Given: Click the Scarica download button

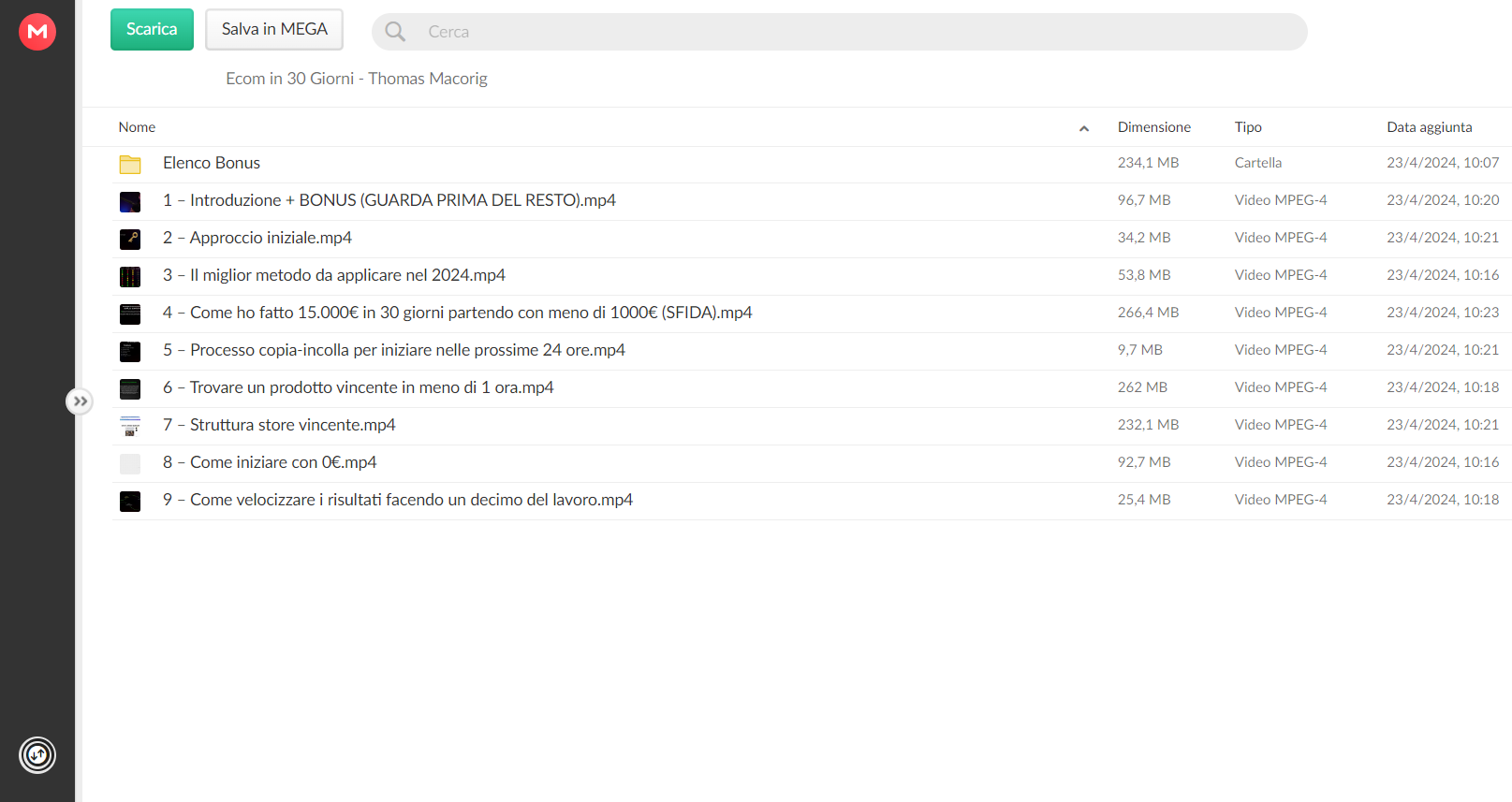Looking at the screenshot, I should click(152, 30).
